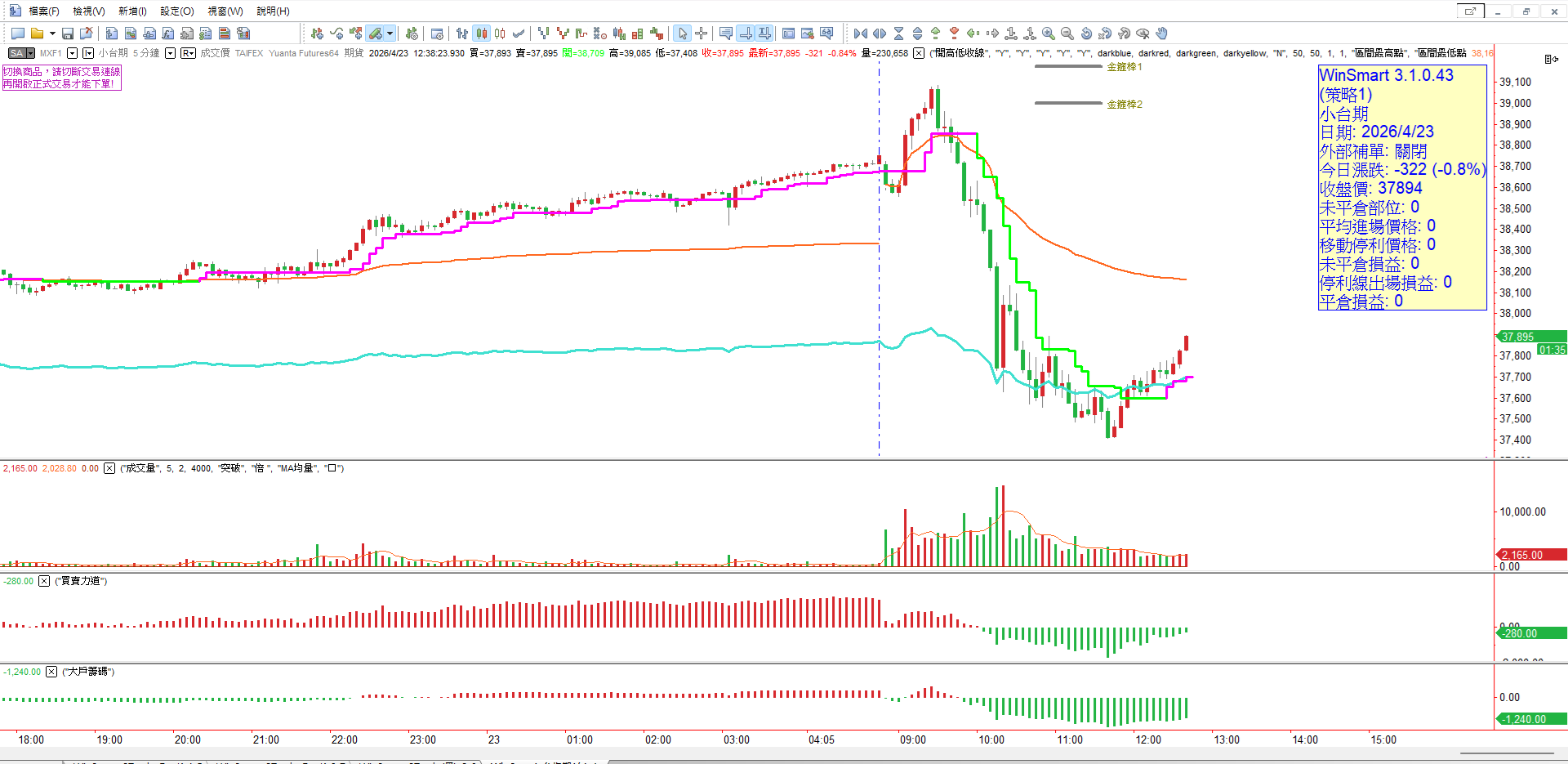Toggle the 成交量 indicator X box
This screenshot has height=764, width=1568.
pos(109,468)
